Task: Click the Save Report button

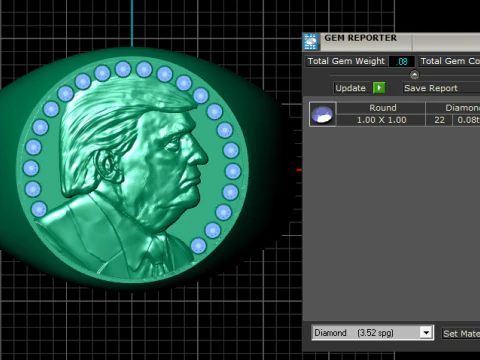Action: click(441, 88)
